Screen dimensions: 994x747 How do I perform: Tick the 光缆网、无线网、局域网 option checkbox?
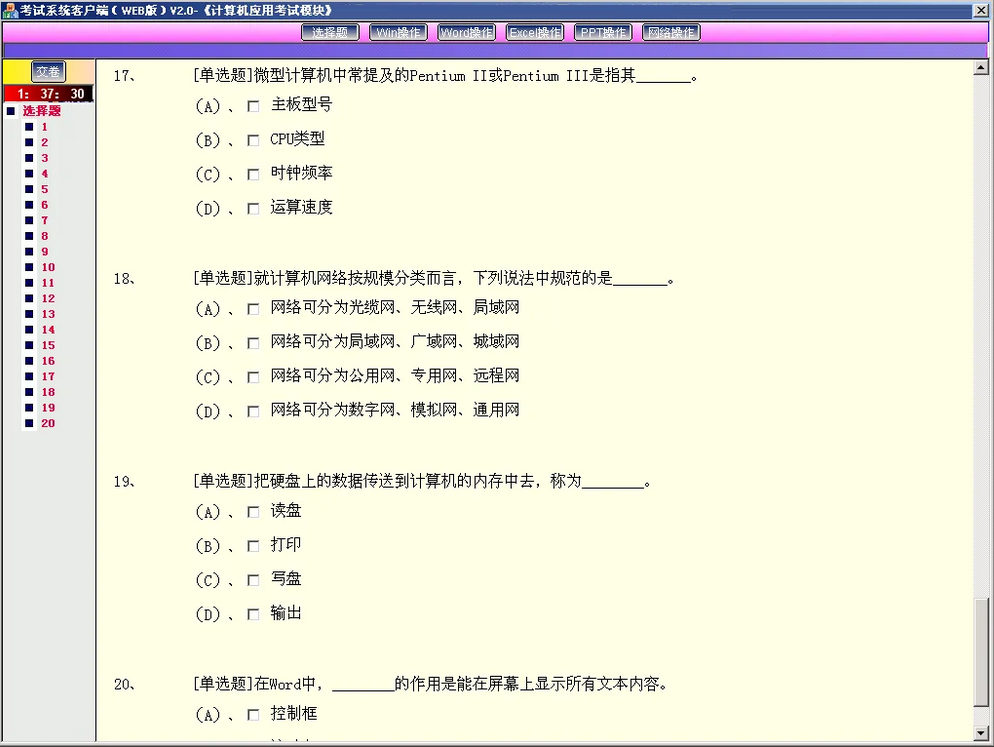tap(253, 309)
